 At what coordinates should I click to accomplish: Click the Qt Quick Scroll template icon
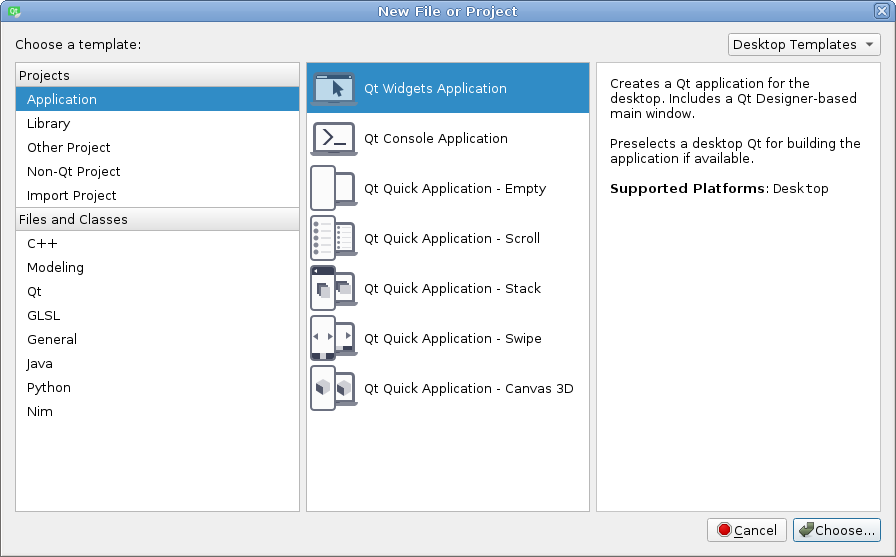(333, 239)
